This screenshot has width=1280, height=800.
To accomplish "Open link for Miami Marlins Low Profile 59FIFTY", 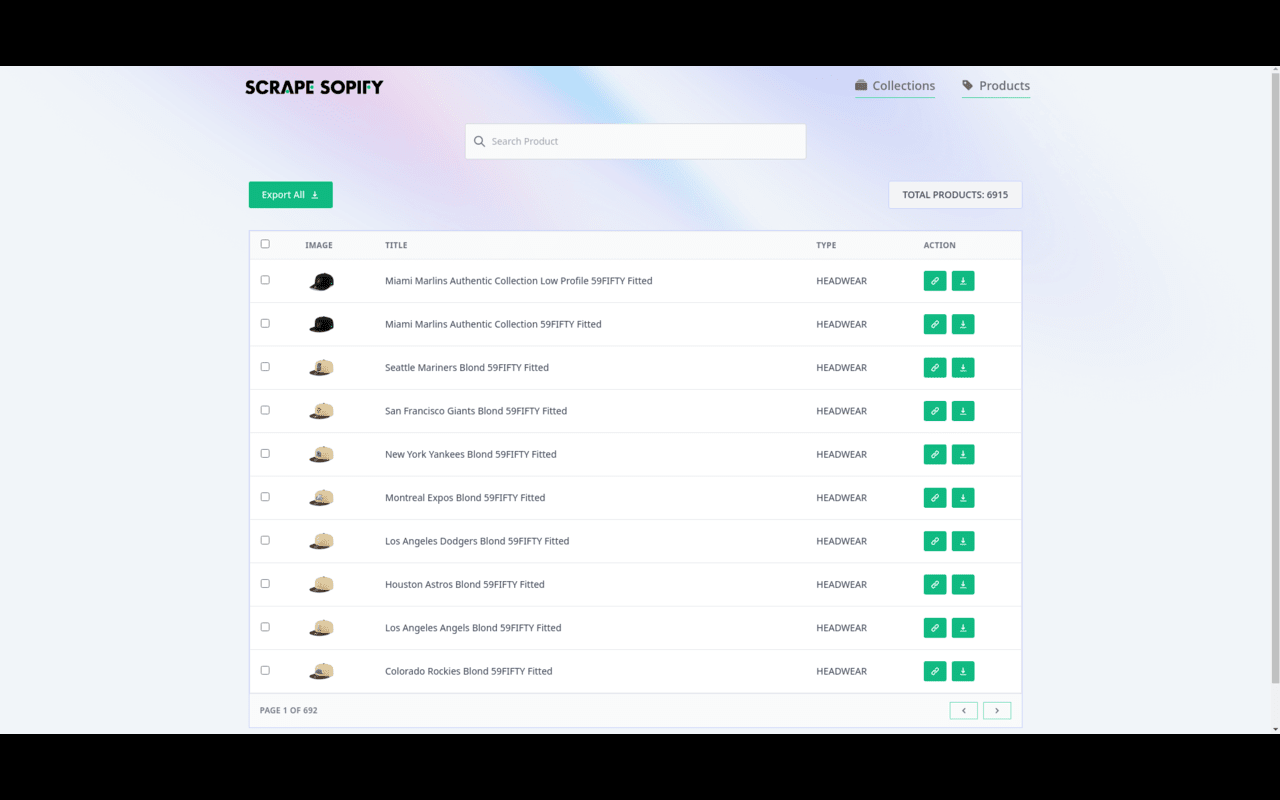I will 935,281.
